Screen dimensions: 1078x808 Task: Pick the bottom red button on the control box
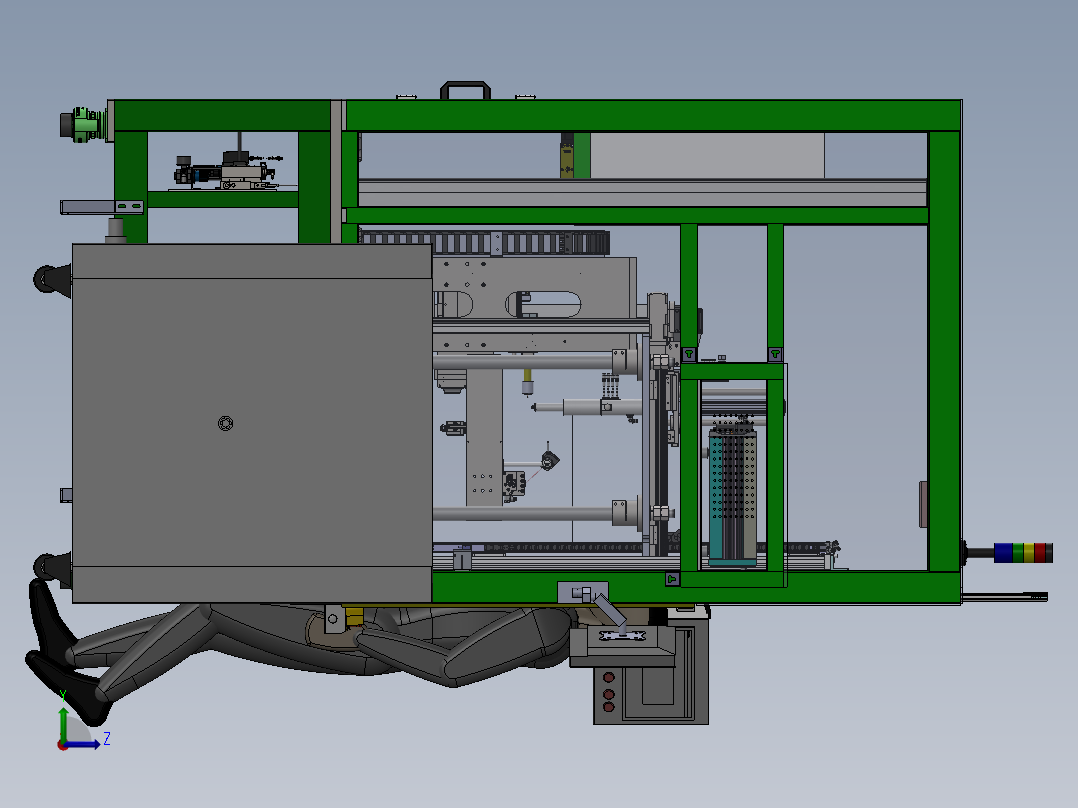pos(608,707)
